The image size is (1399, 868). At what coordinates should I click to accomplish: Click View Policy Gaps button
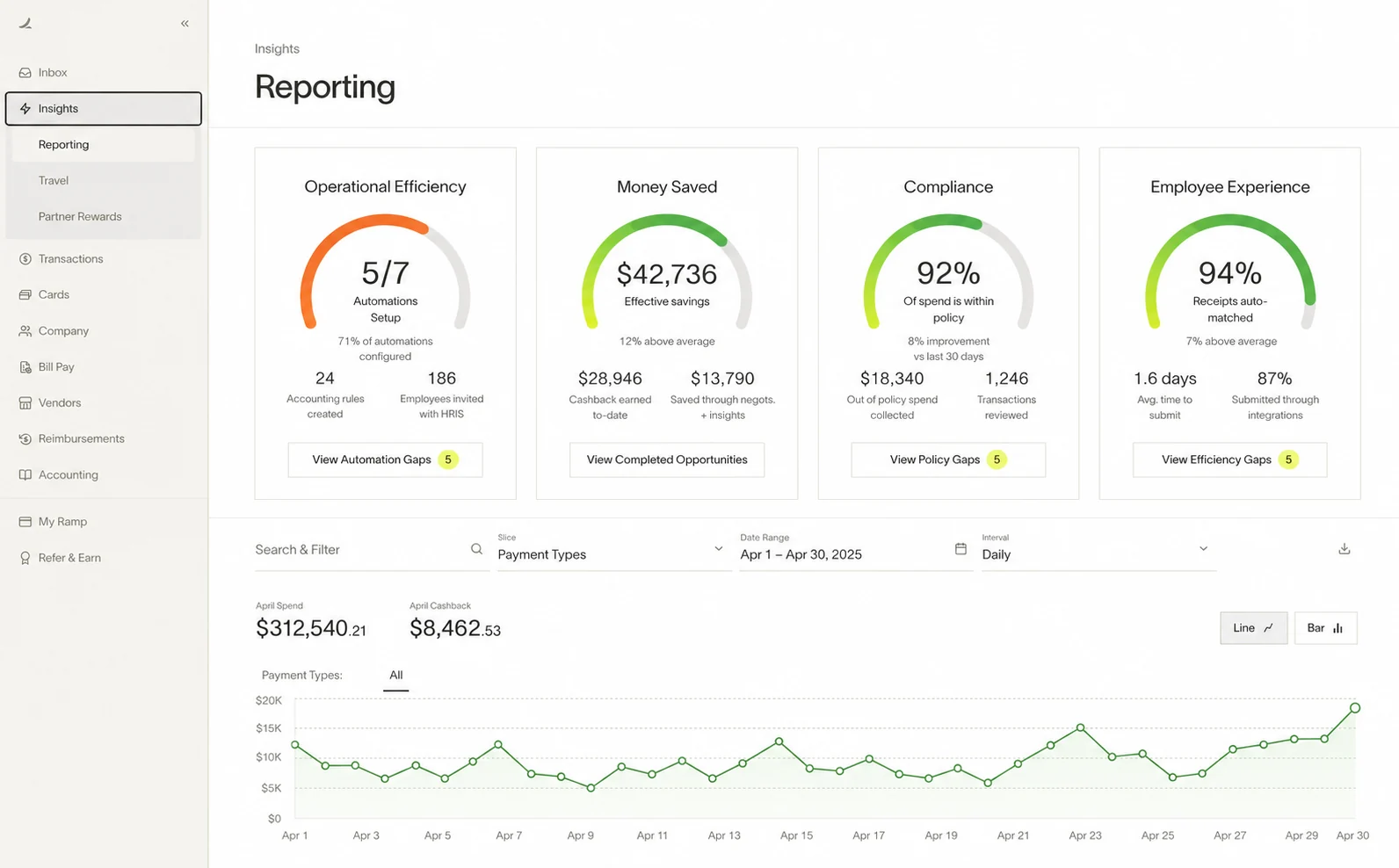[948, 459]
